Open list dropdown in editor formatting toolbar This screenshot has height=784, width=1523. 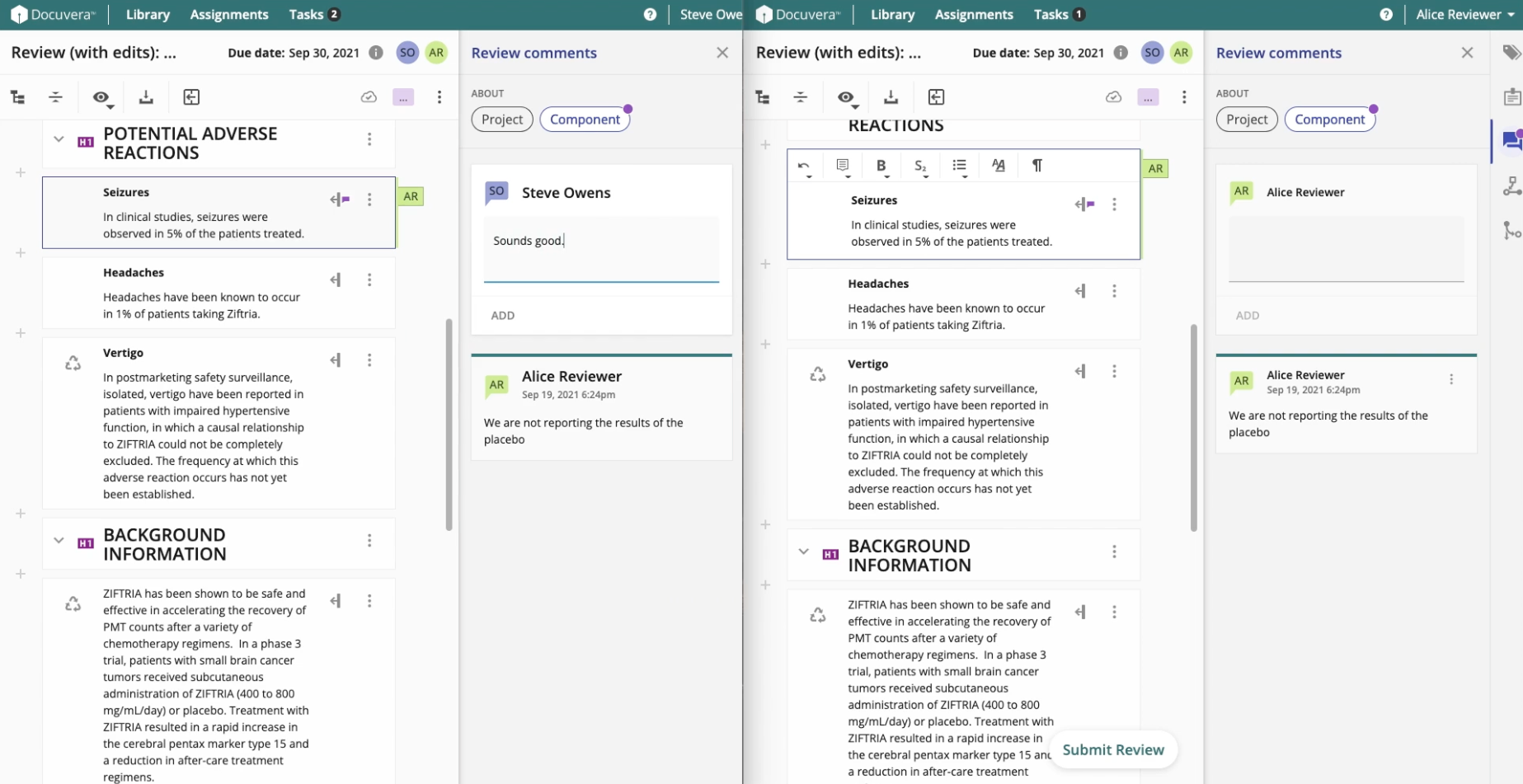pyautogui.click(x=960, y=167)
